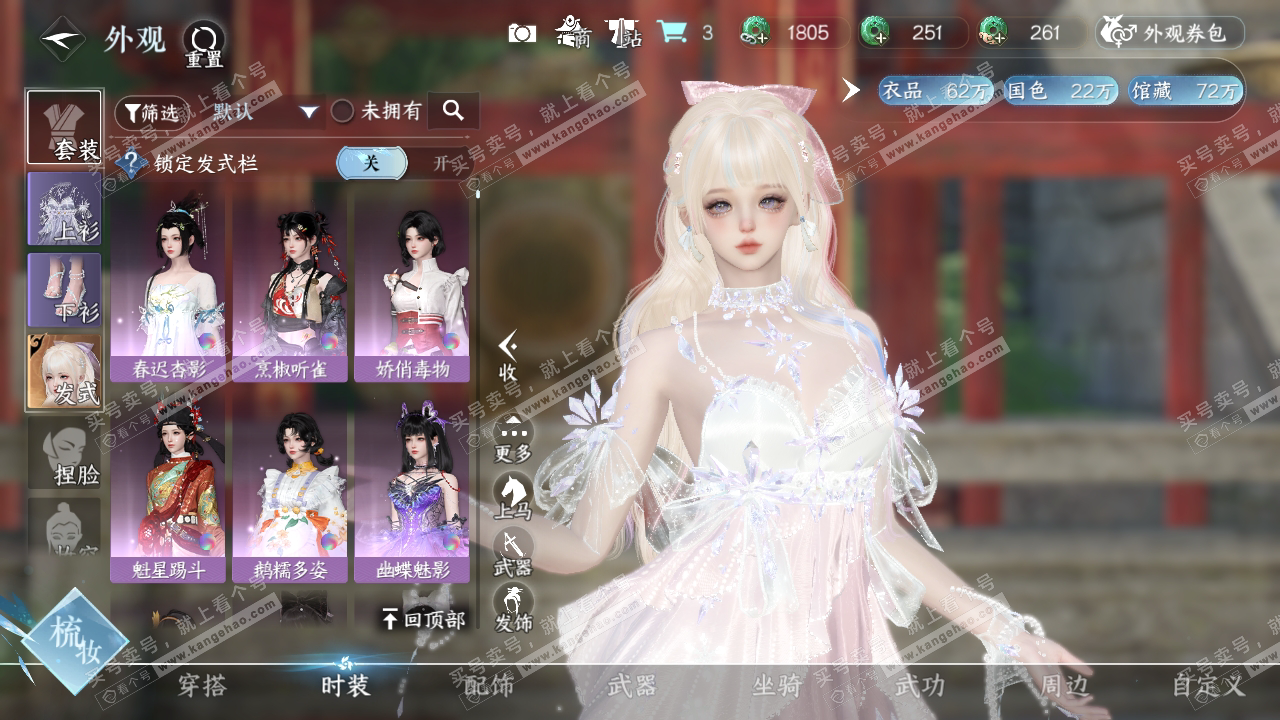Viewport: 1280px width, 720px height.
Task: Add currency next to 1805
Action: click(x=754, y=33)
